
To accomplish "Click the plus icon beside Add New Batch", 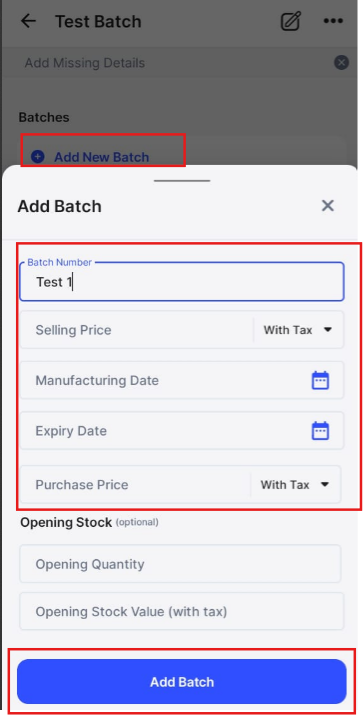I will coord(38,157).
